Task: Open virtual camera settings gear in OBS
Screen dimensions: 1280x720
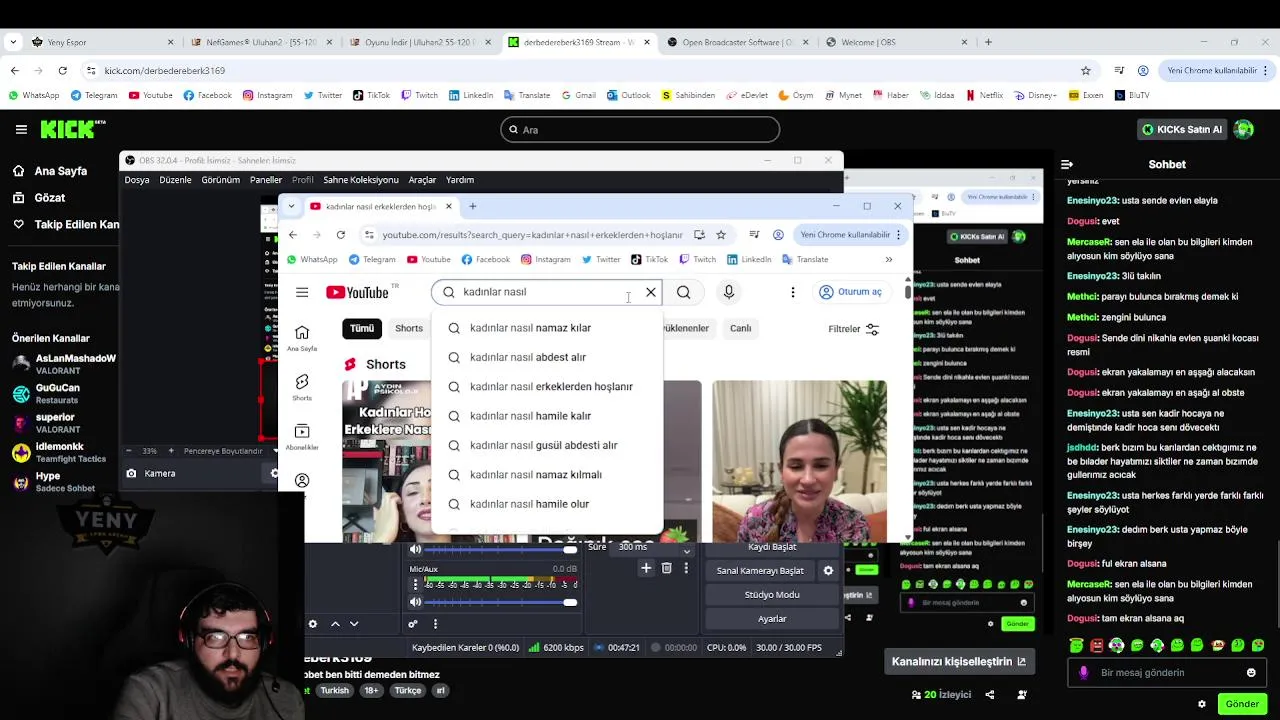Action: [828, 571]
